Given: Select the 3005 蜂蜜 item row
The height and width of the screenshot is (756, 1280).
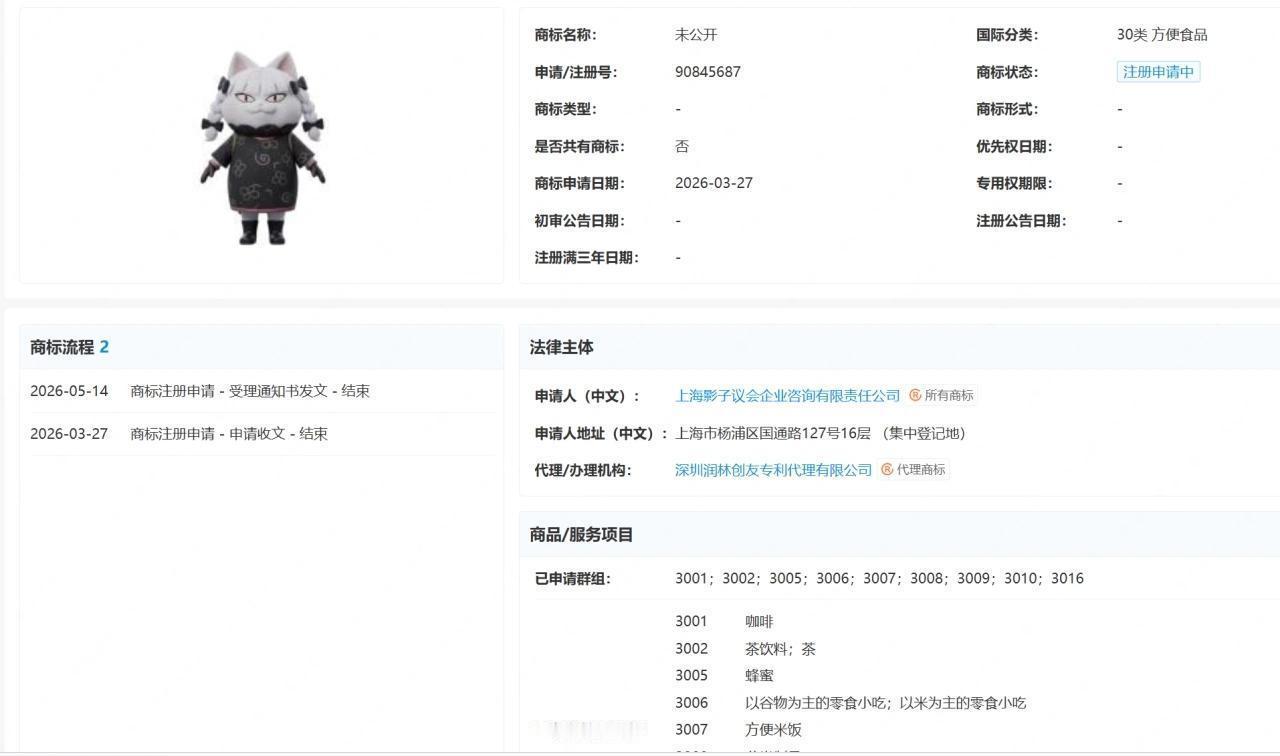Looking at the screenshot, I should point(724,675).
